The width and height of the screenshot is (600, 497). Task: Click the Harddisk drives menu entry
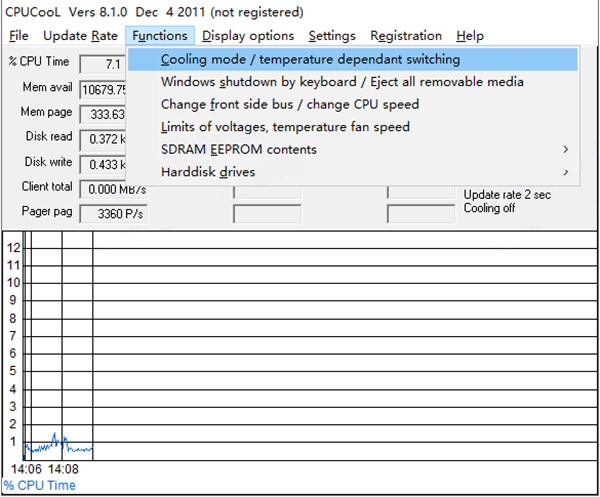(x=352, y=172)
